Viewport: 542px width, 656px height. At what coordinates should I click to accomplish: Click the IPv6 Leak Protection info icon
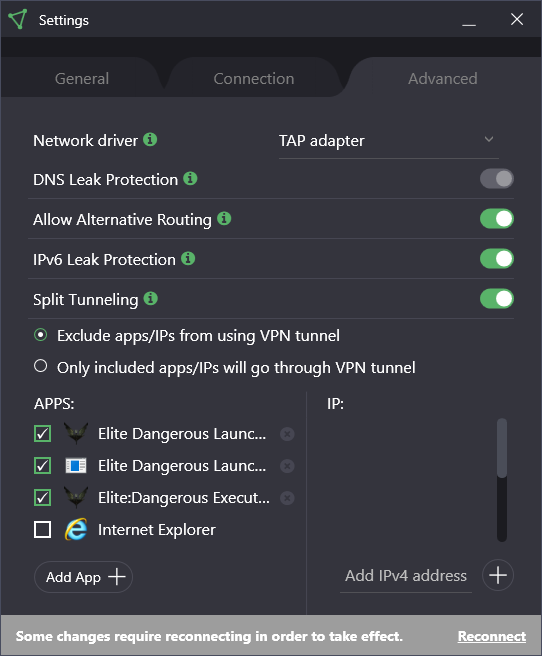click(188, 259)
